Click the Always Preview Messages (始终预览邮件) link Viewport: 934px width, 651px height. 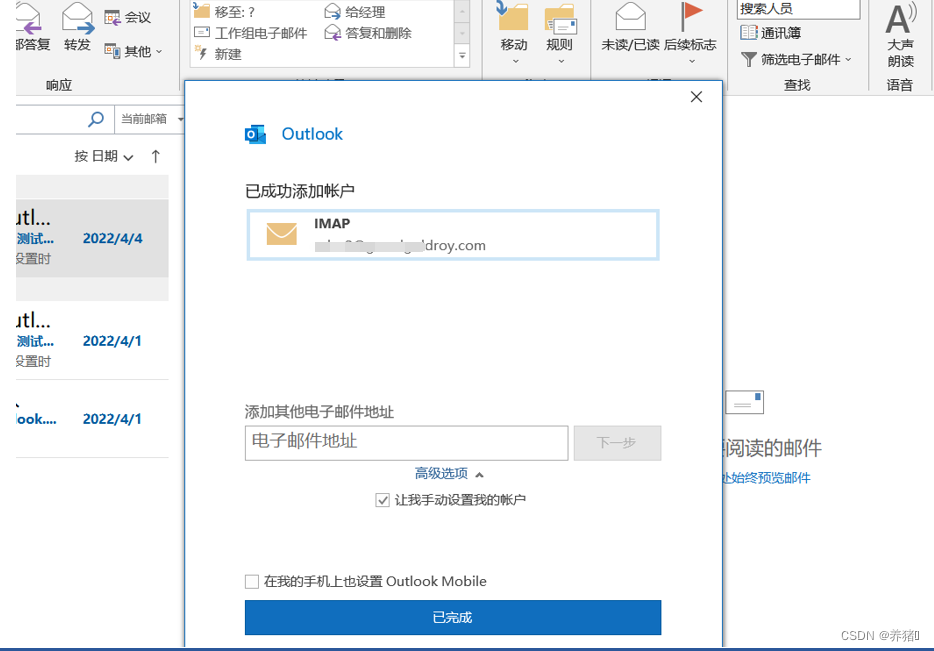767,478
